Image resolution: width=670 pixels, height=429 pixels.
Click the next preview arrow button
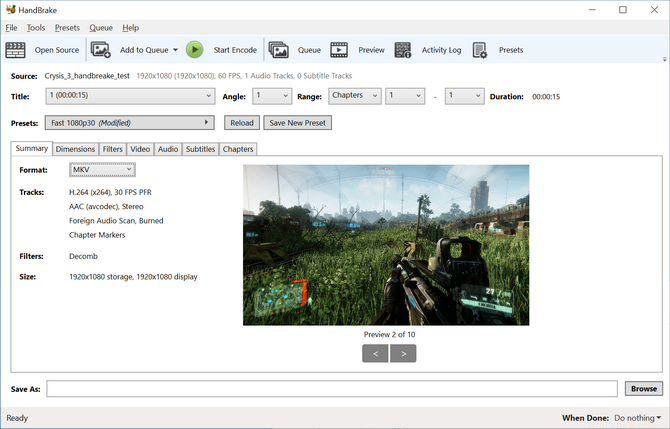coord(403,353)
